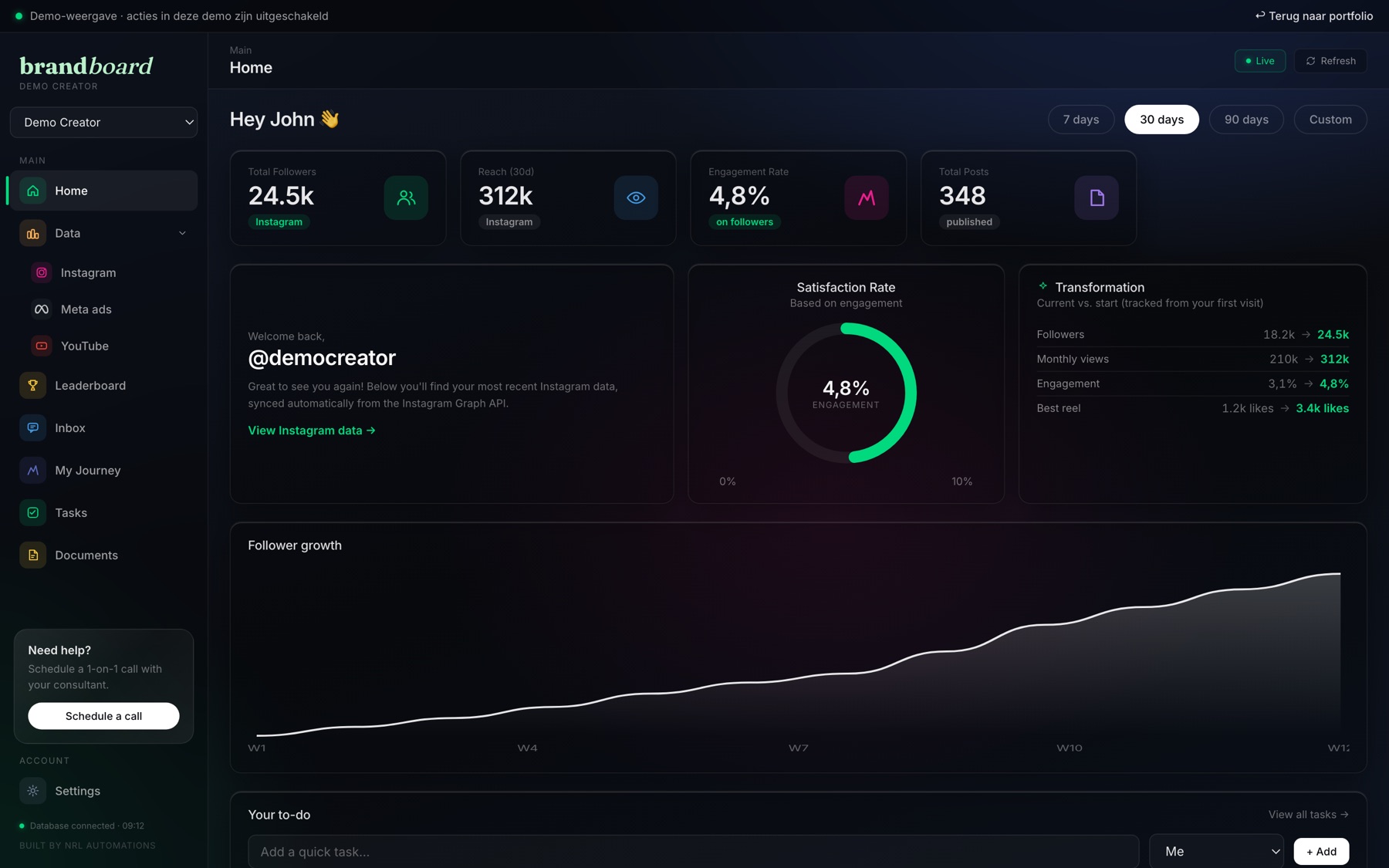The height and width of the screenshot is (868, 1389).
Task: Open the Me assignee dropdown
Action: [1216, 851]
